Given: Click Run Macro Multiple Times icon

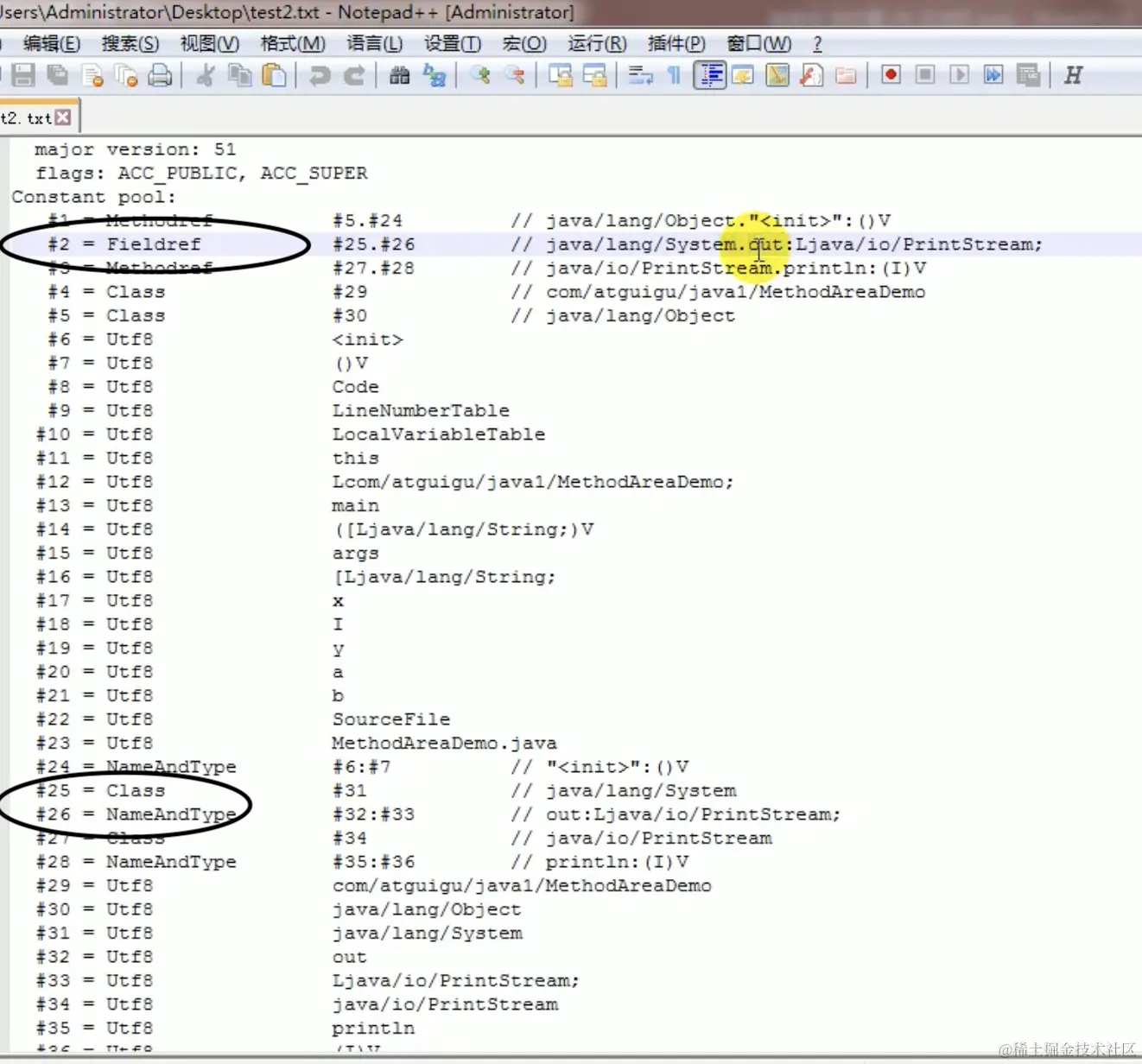Looking at the screenshot, I should pyautogui.click(x=993, y=75).
